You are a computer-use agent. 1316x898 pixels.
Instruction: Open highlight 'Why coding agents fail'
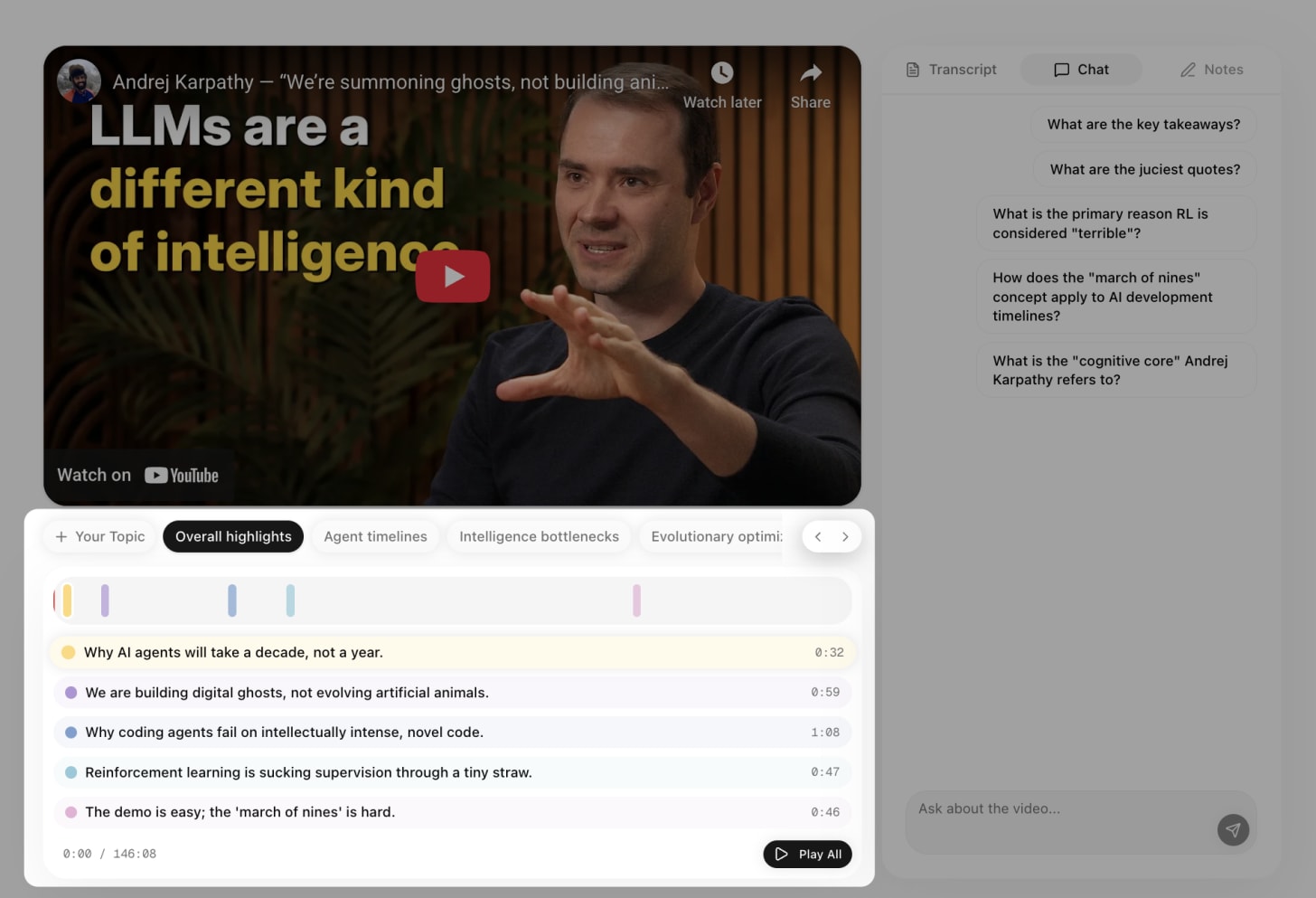[x=452, y=733]
